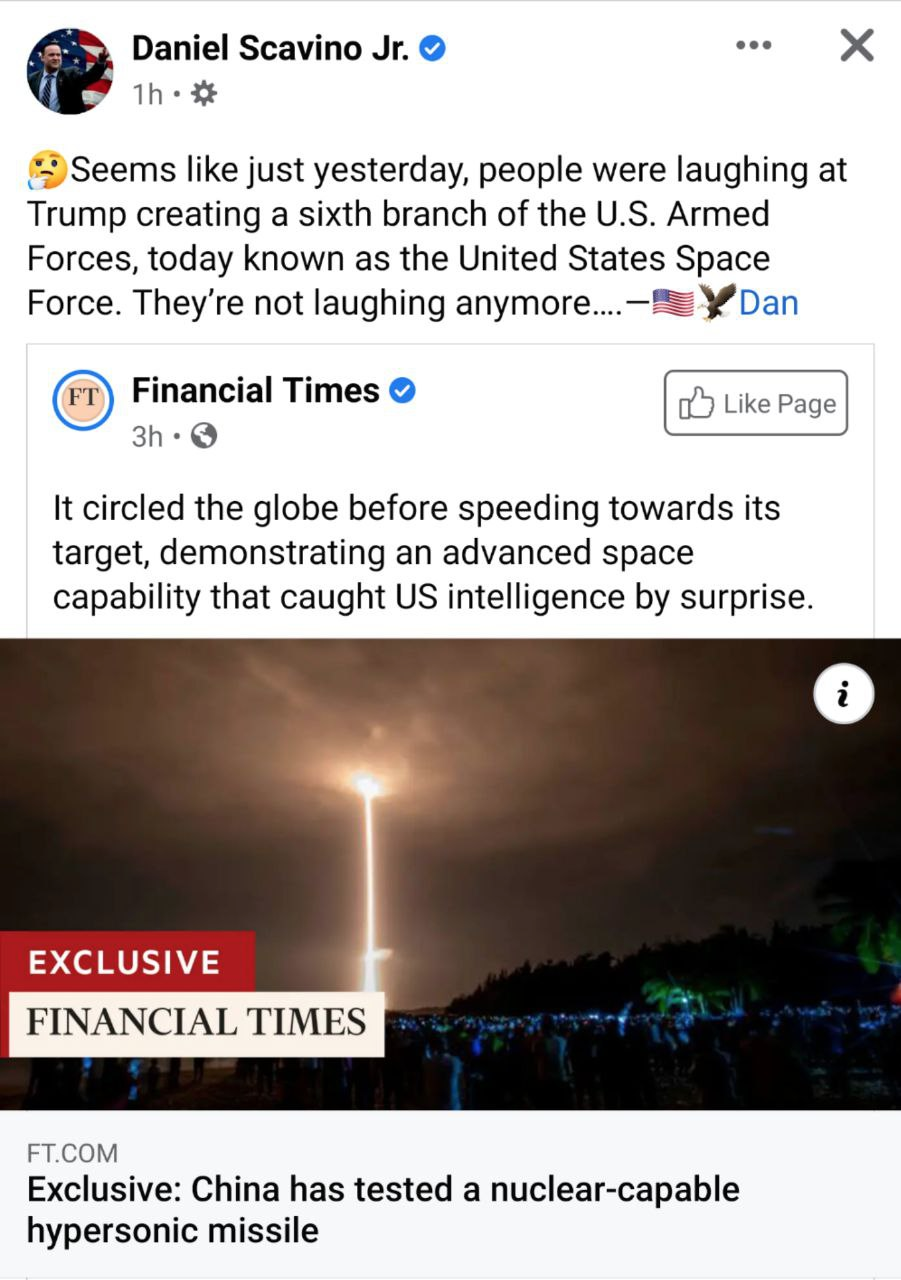Screen dimensions: 901x1280
Task: Click the 1h timestamp on Scavino's post
Action: tap(147, 95)
